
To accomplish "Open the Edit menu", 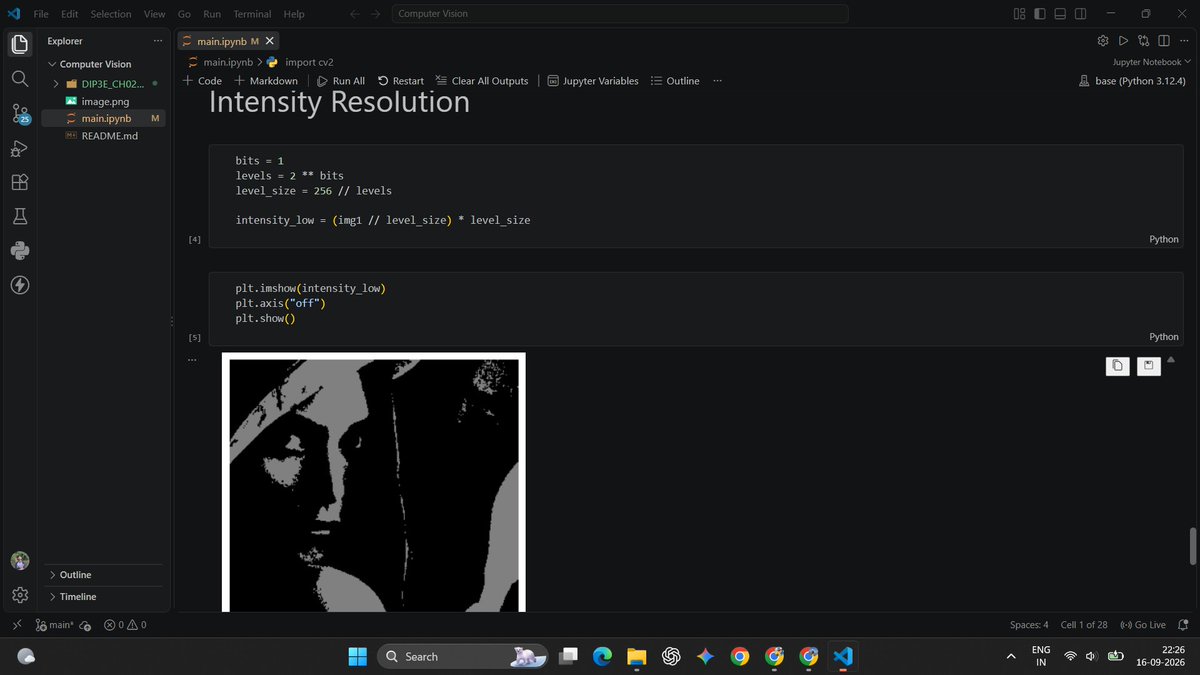I will [69, 14].
